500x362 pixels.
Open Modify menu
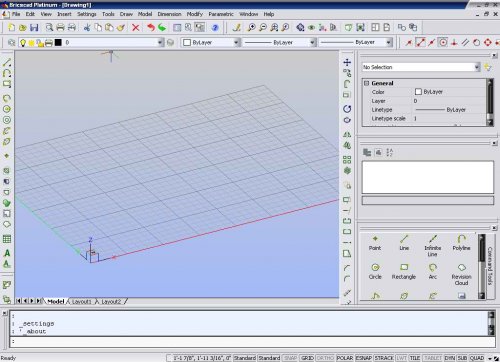195,14
